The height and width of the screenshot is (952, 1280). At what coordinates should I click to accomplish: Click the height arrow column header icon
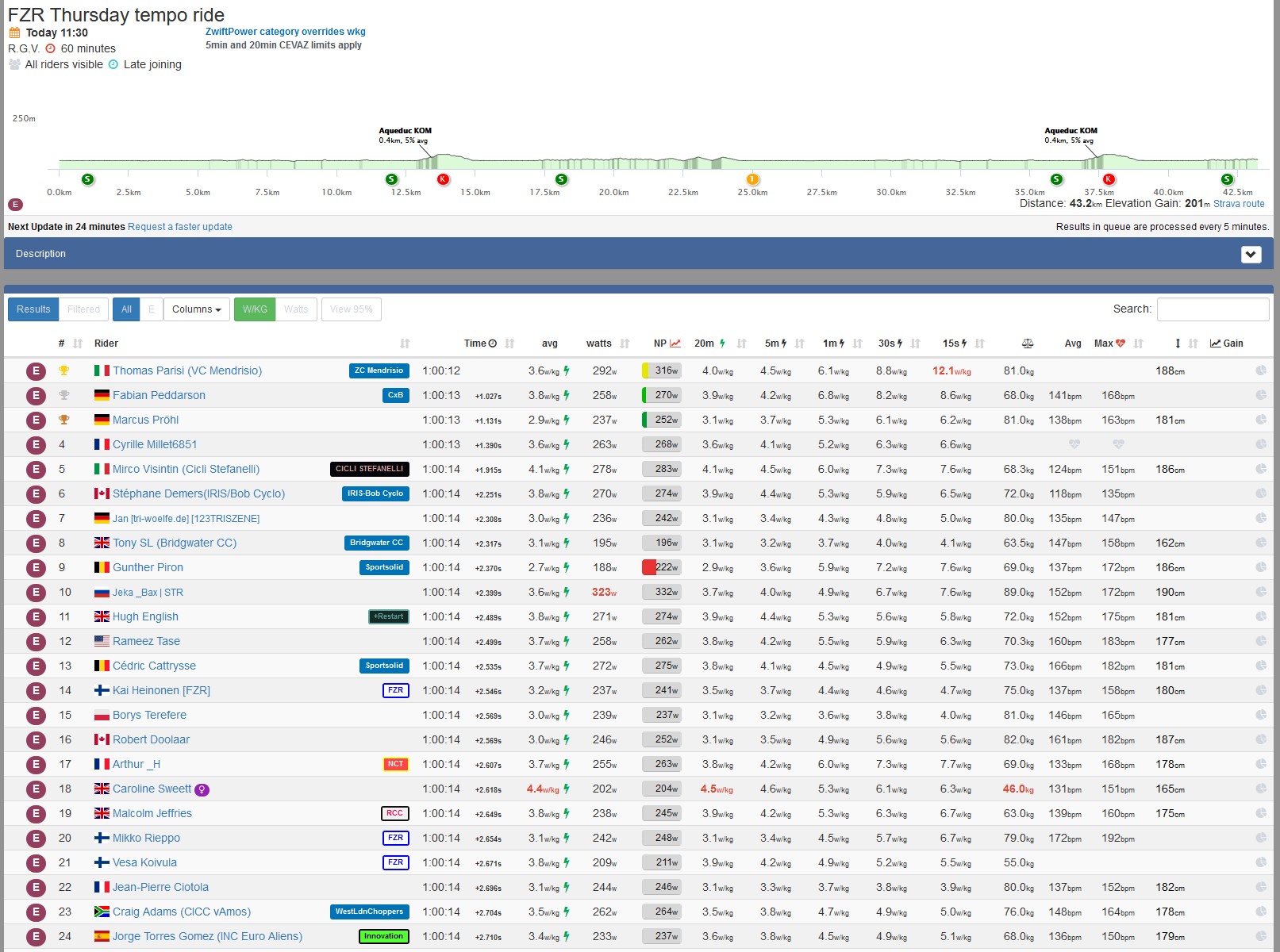(1178, 344)
